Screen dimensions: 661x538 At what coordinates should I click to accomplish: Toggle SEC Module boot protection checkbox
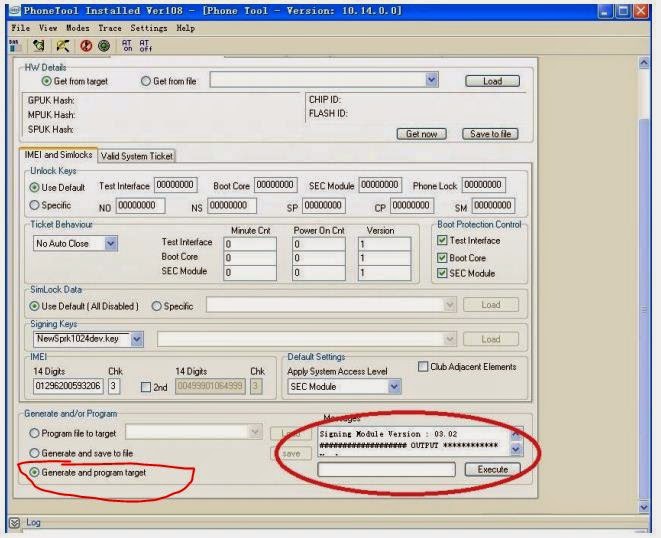click(x=442, y=273)
